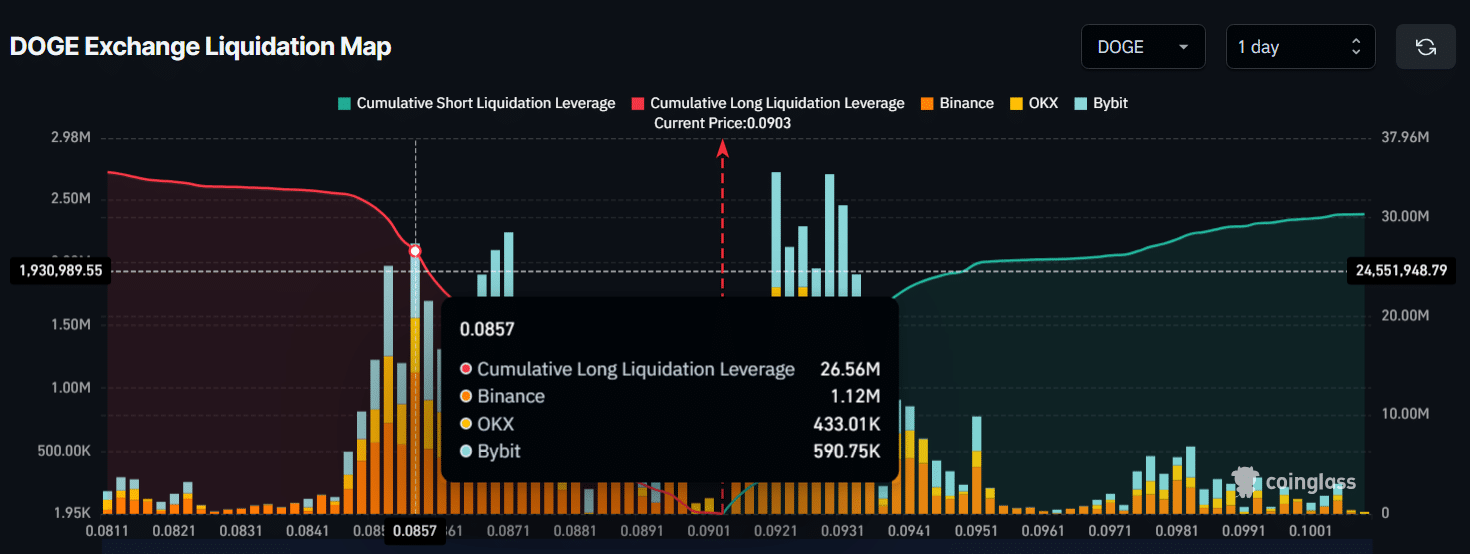Open the 1 day timeframe selector
Image resolution: width=1470 pixels, height=554 pixels.
coord(1299,47)
